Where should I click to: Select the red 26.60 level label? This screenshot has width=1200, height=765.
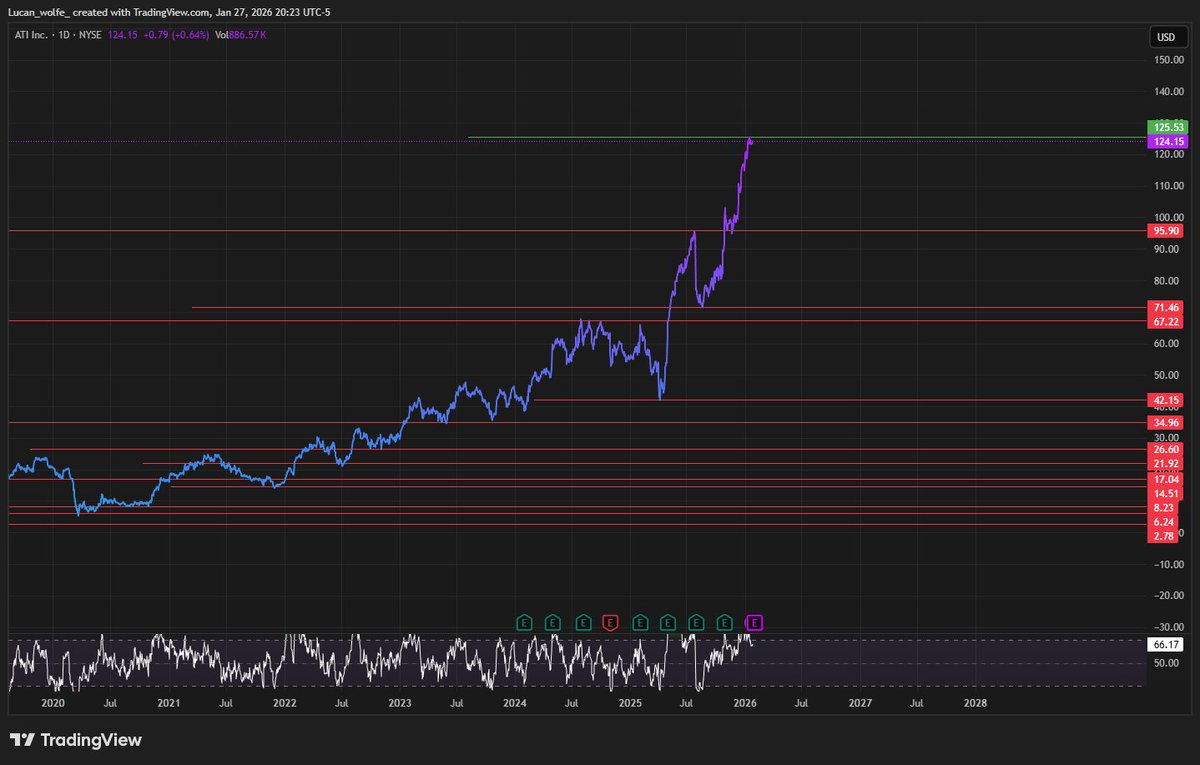[1168, 450]
